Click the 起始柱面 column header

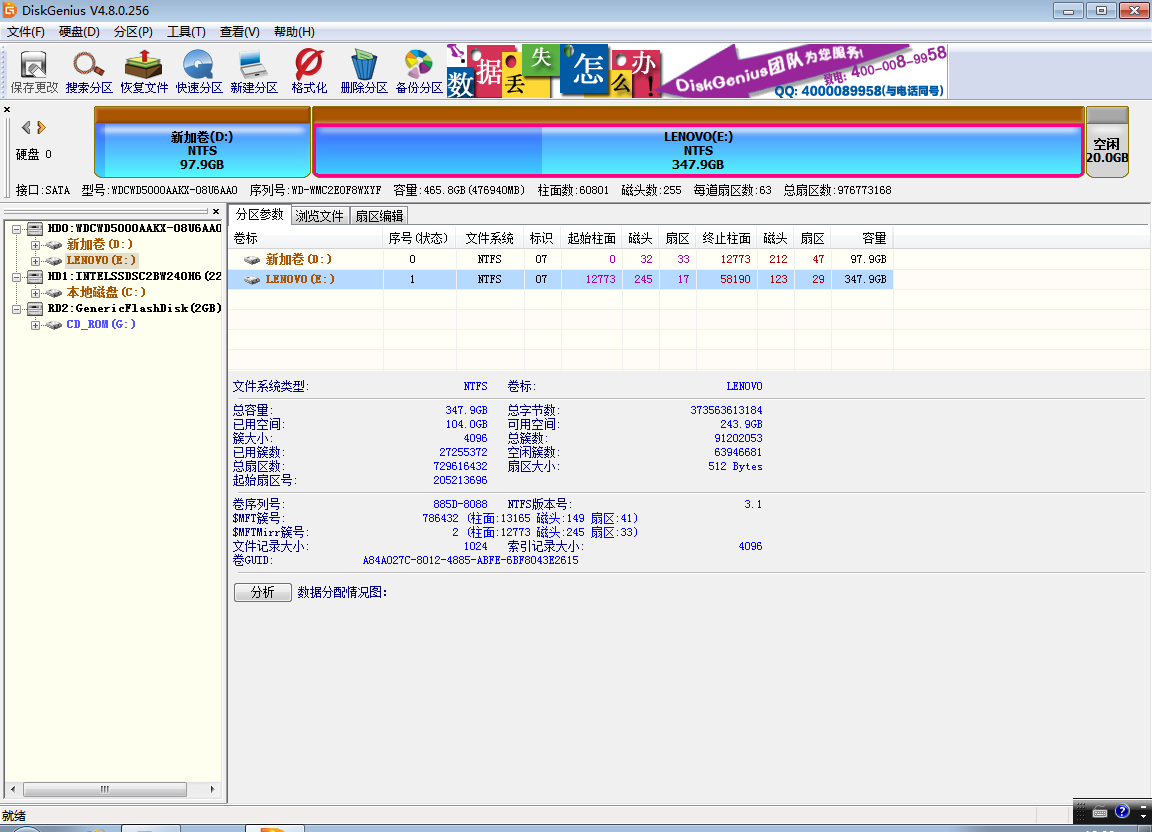591,238
